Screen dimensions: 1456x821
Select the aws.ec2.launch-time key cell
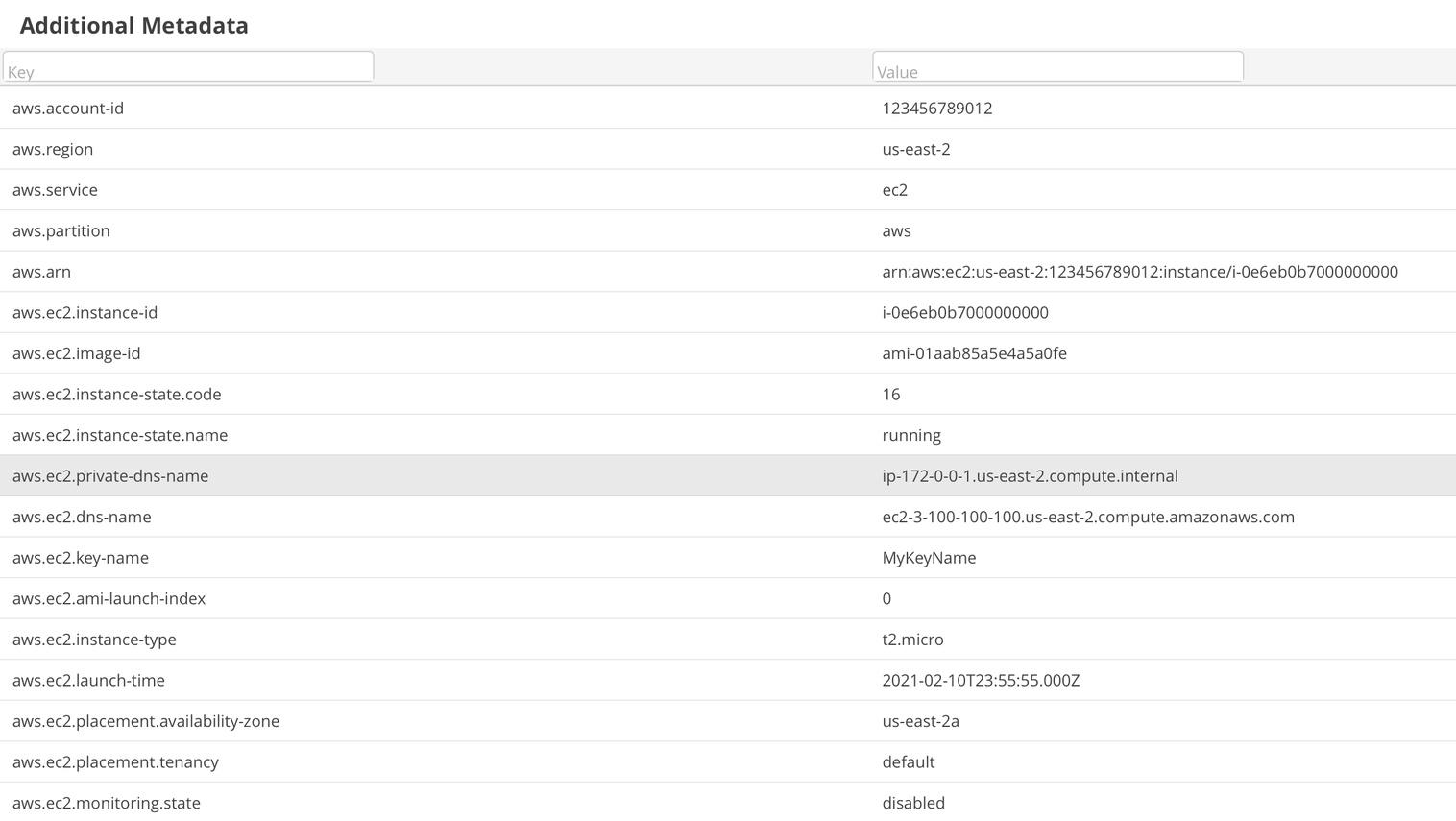88,680
